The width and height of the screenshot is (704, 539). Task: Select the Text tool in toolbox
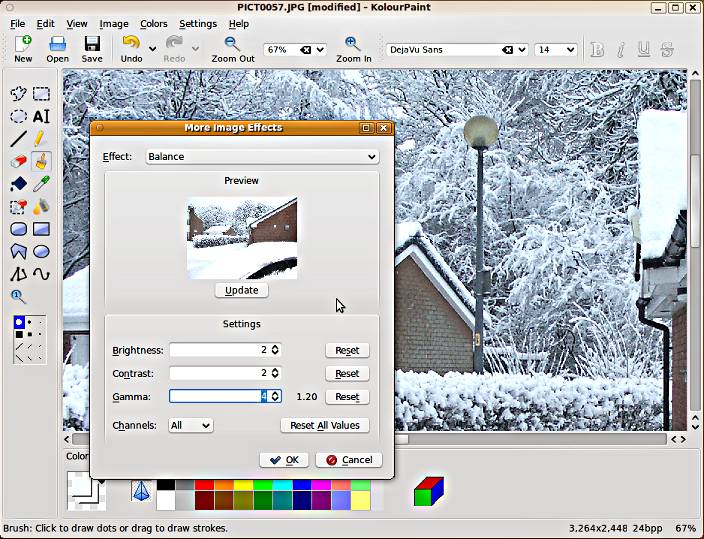(41, 116)
